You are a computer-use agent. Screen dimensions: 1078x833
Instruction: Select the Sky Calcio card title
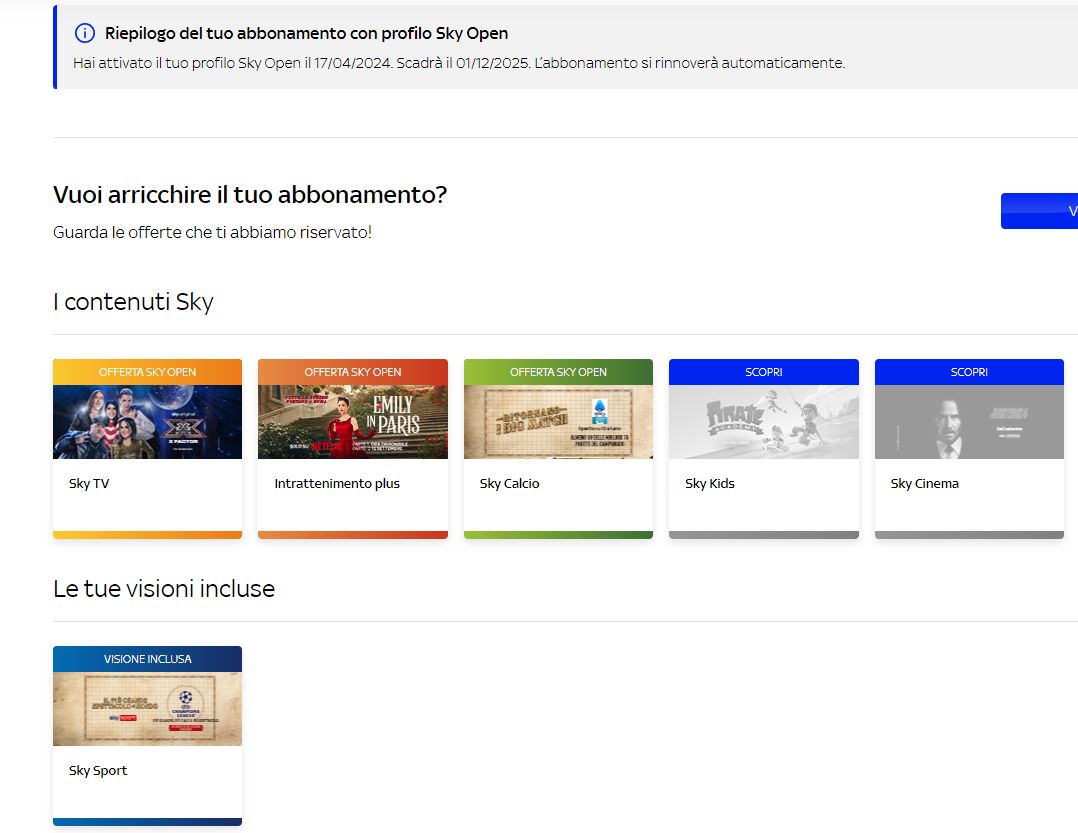(509, 483)
